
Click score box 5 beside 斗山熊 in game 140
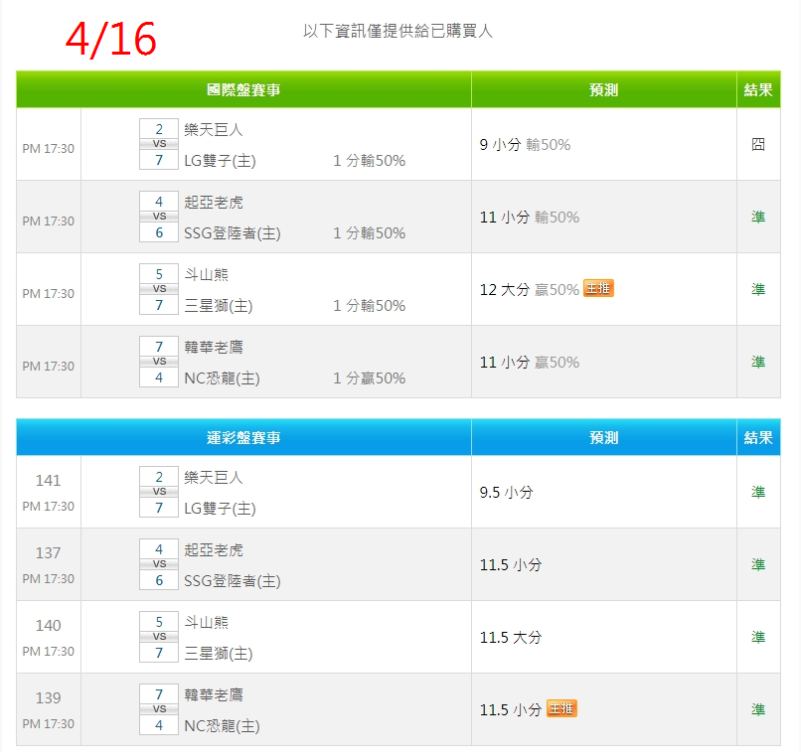coord(159,622)
